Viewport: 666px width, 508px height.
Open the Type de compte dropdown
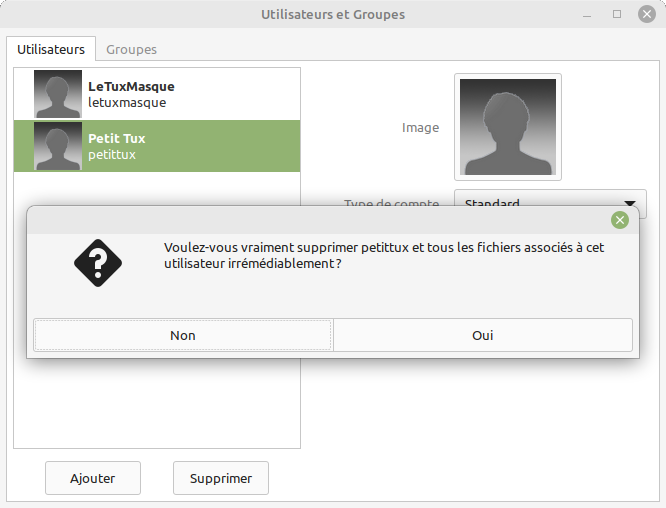click(x=550, y=204)
